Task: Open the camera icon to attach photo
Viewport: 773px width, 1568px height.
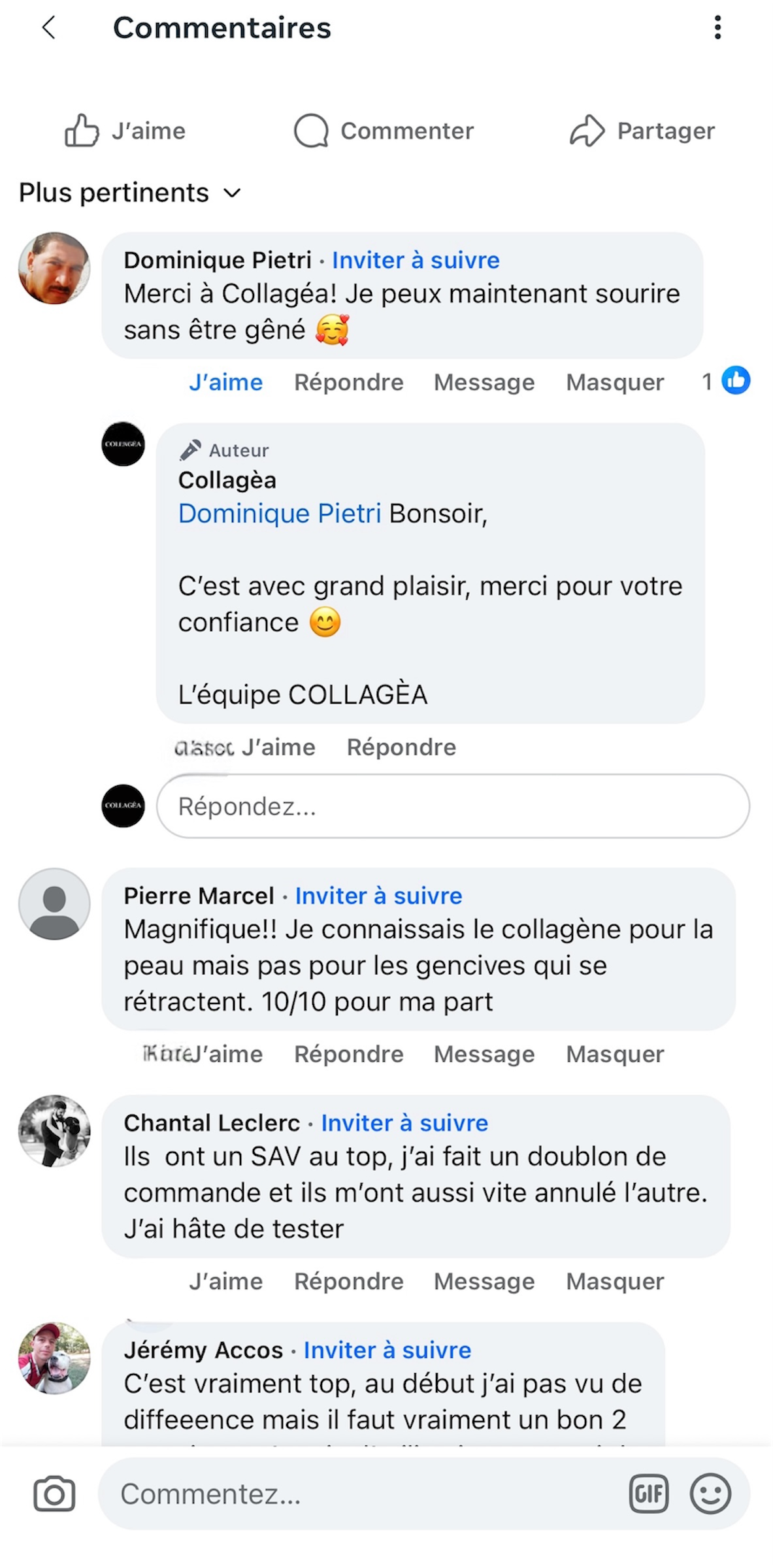Action: (x=54, y=1494)
